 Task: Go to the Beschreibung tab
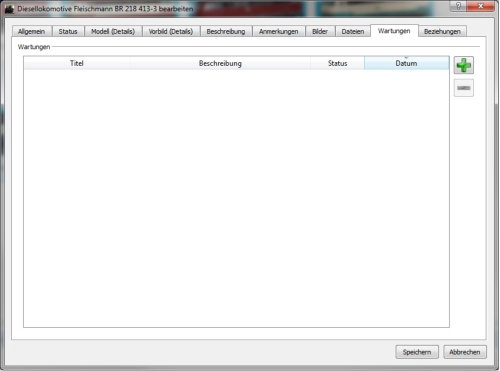tap(226, 31)
